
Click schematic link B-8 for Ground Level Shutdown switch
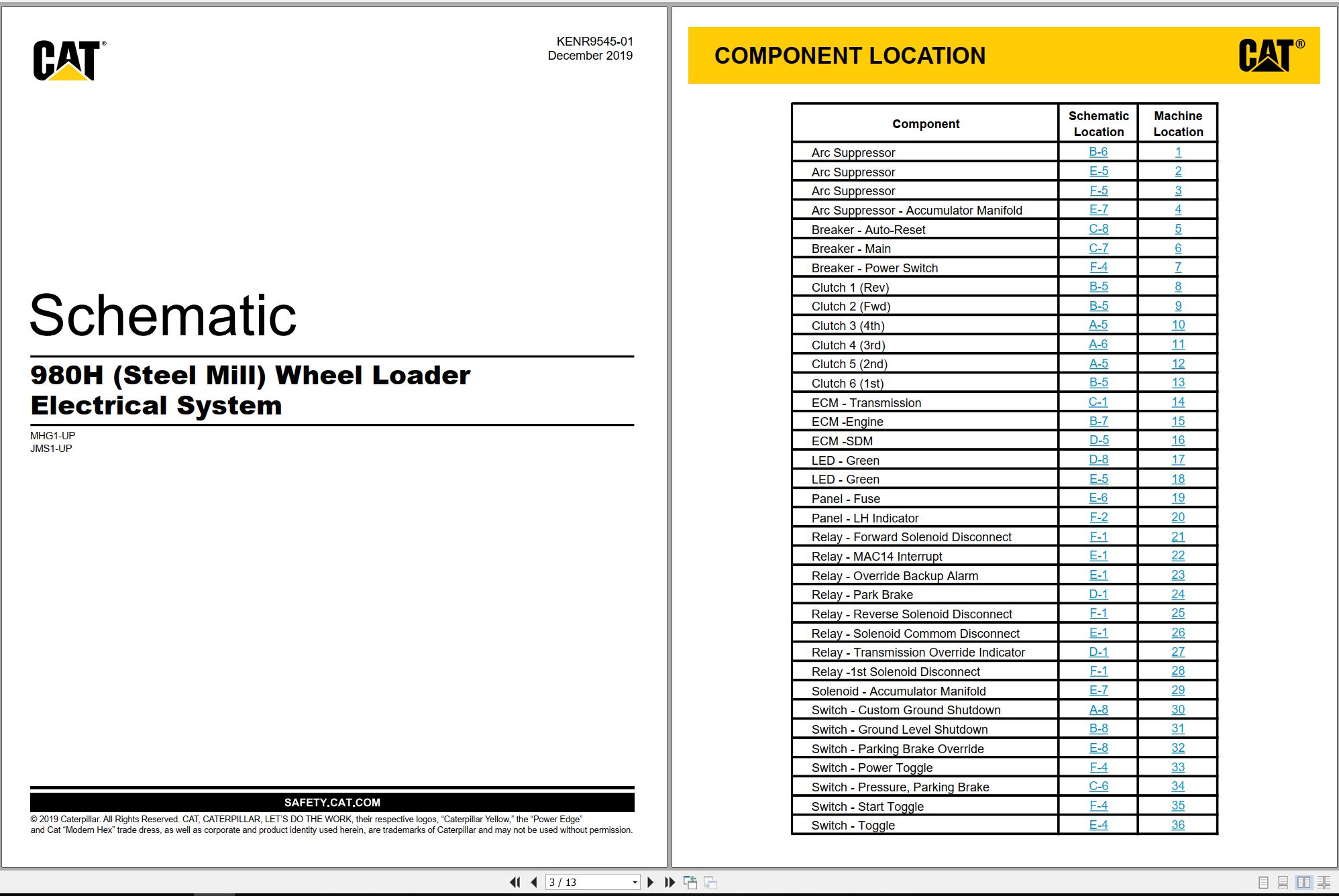pos(1098,728)
